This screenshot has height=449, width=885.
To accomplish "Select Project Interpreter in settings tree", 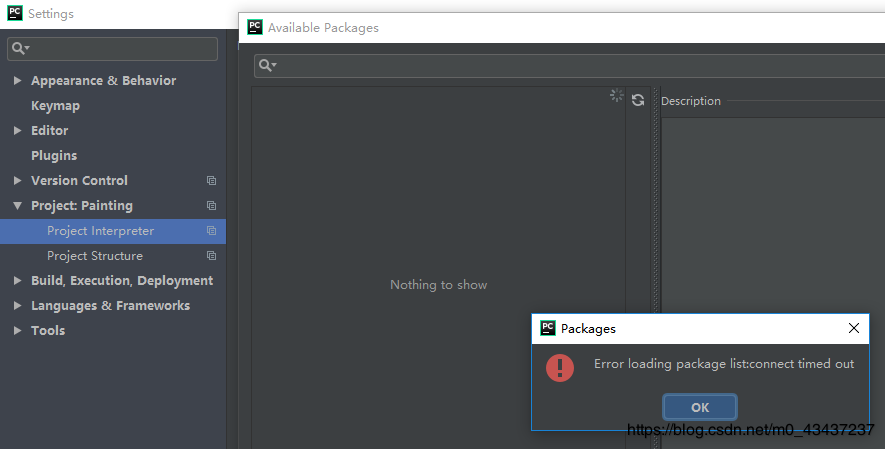I will click(100, 231).
